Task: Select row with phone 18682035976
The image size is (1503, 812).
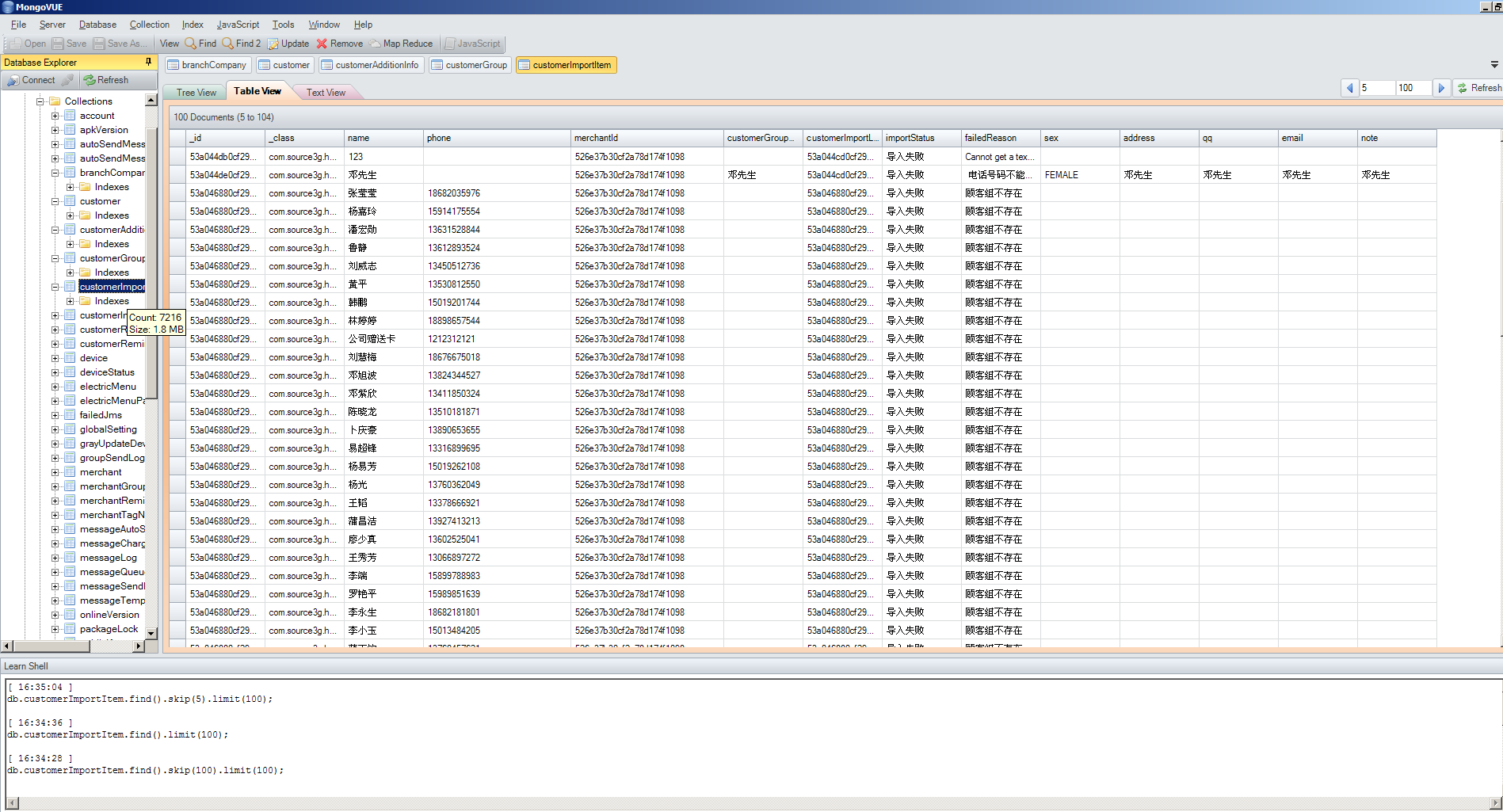Action: (x=803, y=193)
